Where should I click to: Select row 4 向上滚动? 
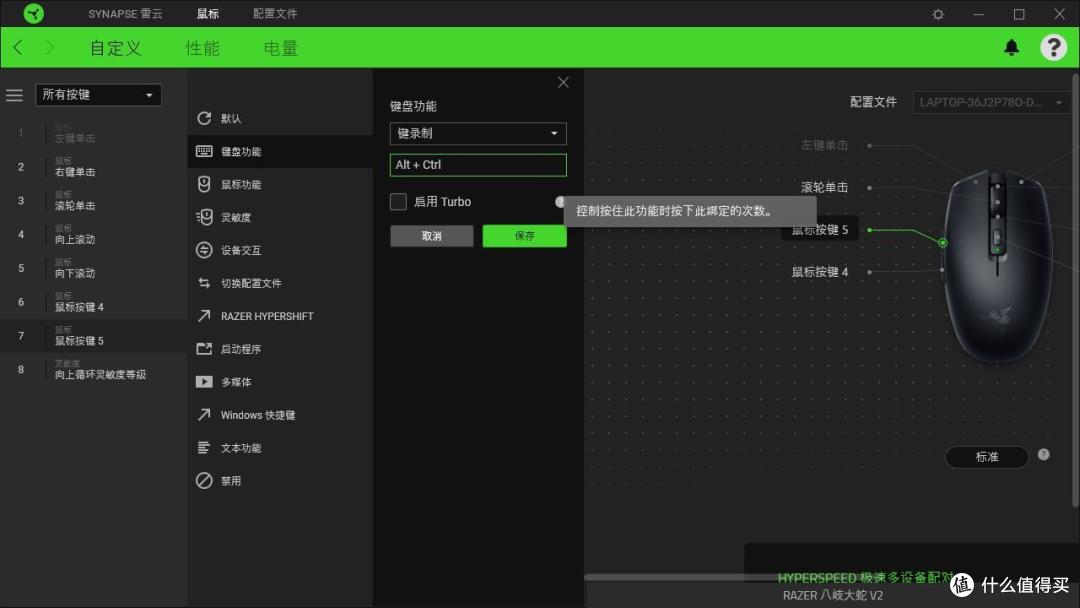(94, 235)
